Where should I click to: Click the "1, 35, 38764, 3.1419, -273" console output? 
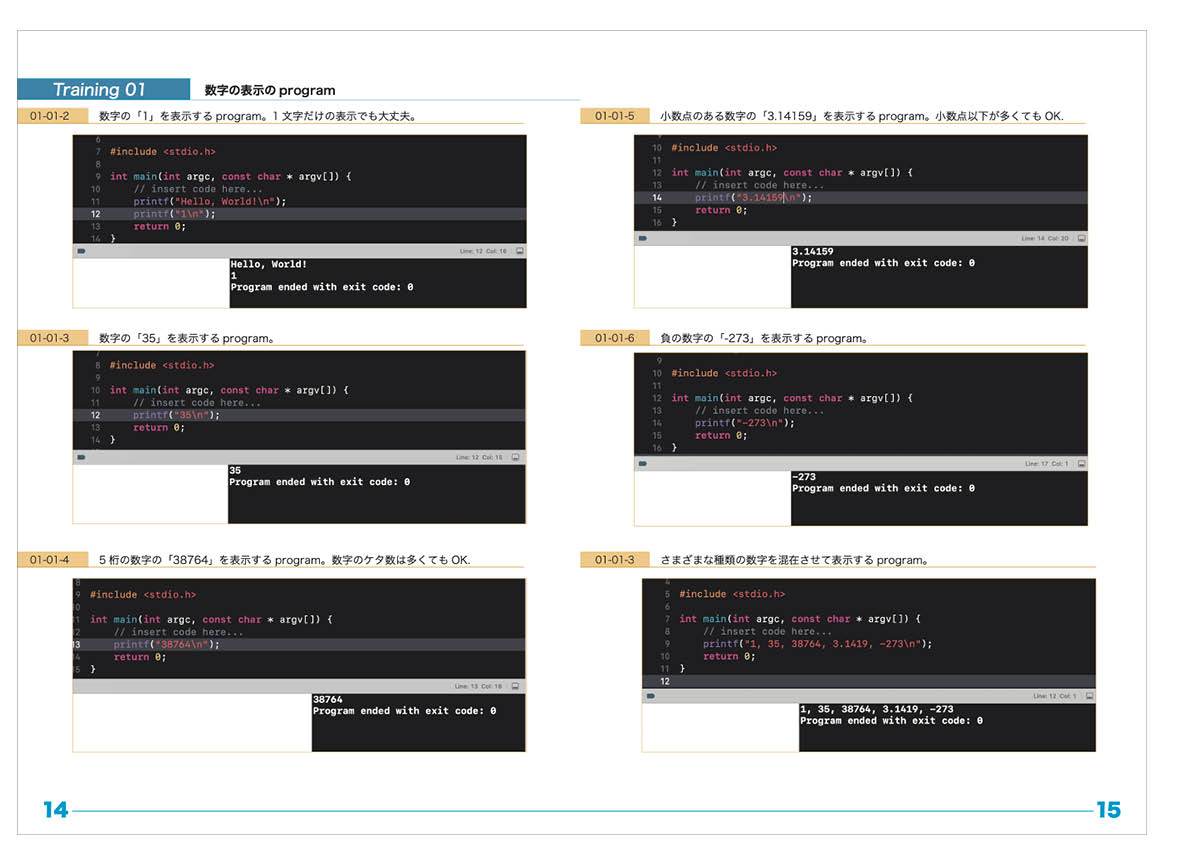tap(876, 709)
